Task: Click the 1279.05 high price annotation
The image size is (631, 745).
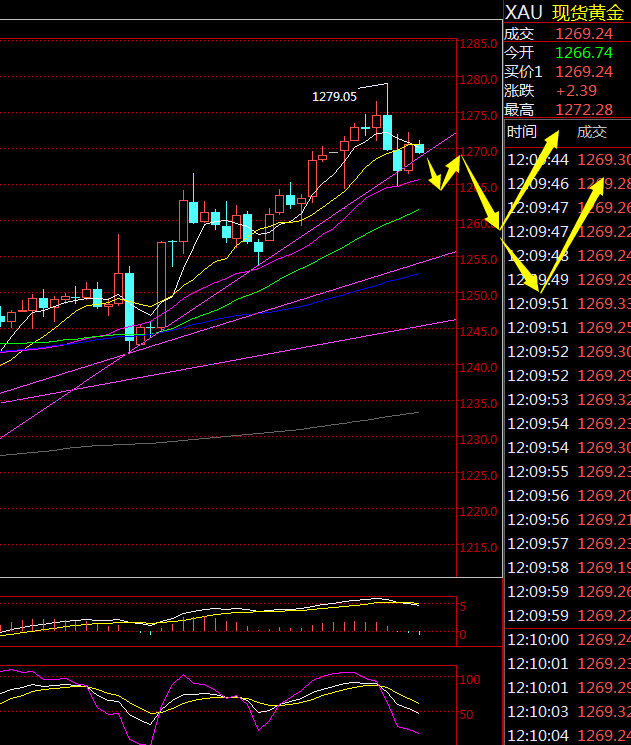Action: (x=334, y=97)
